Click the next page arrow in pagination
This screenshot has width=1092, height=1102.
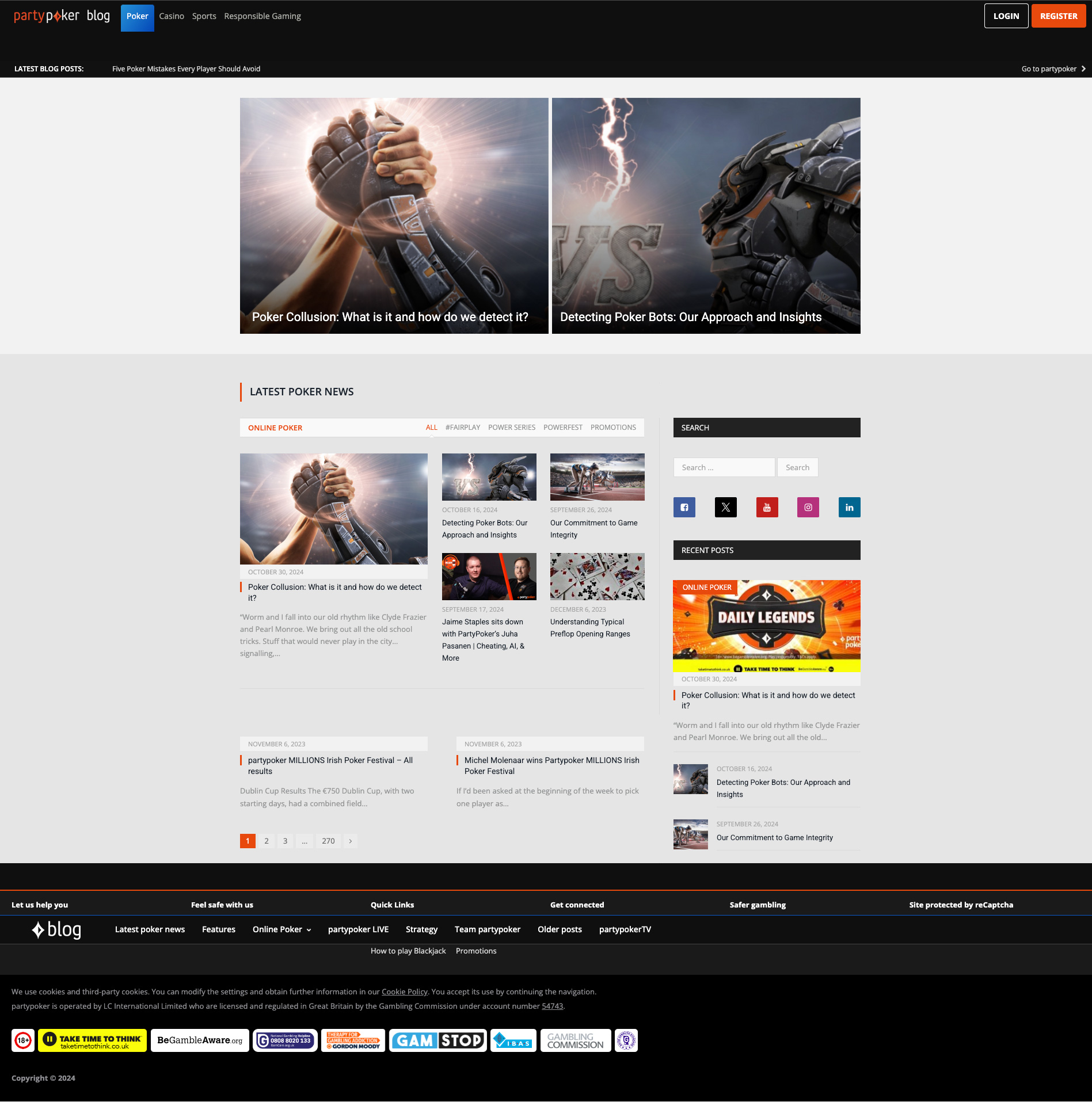pyautogui.click(x=351, y=841)
